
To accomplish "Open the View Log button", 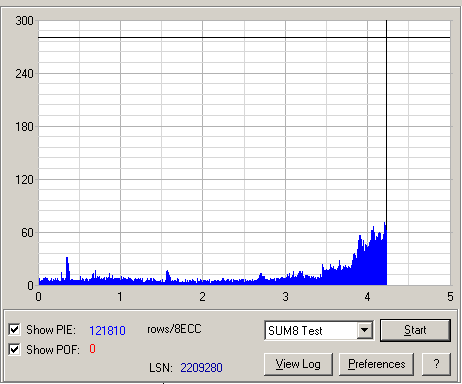I will tap(298, 364).
